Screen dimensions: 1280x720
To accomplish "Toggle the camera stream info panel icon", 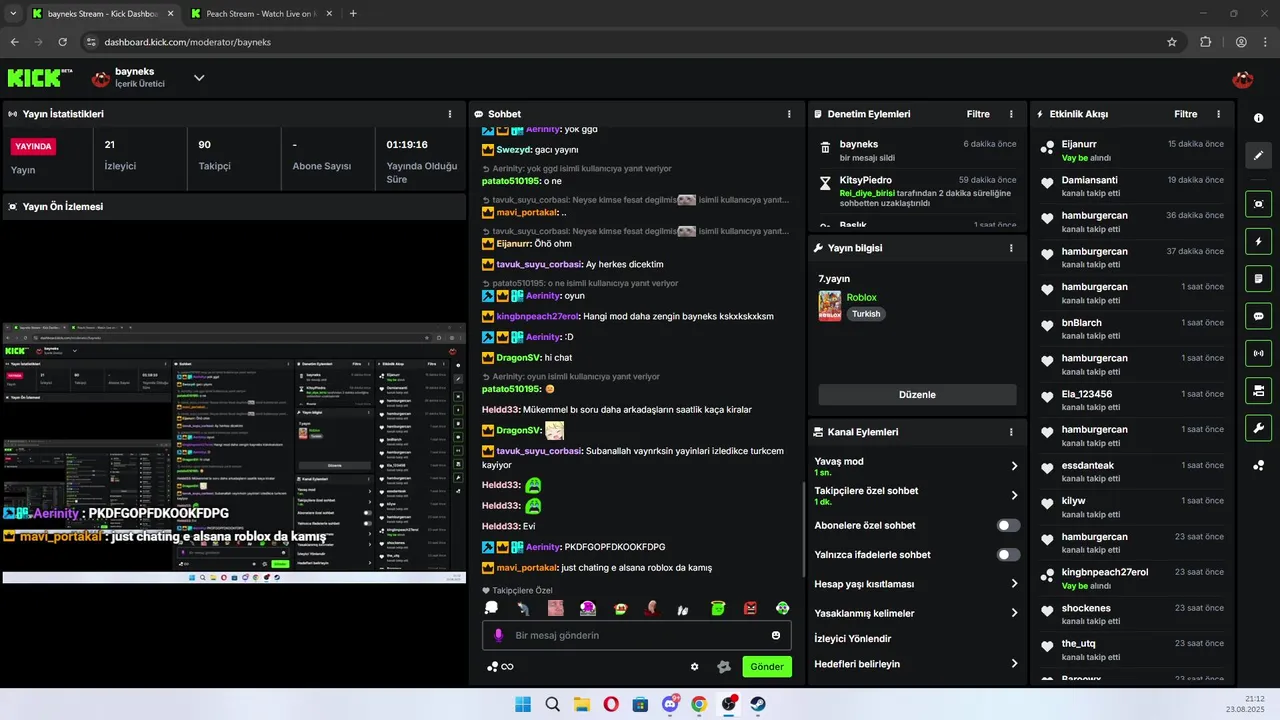I will [x=1258, y=390].
